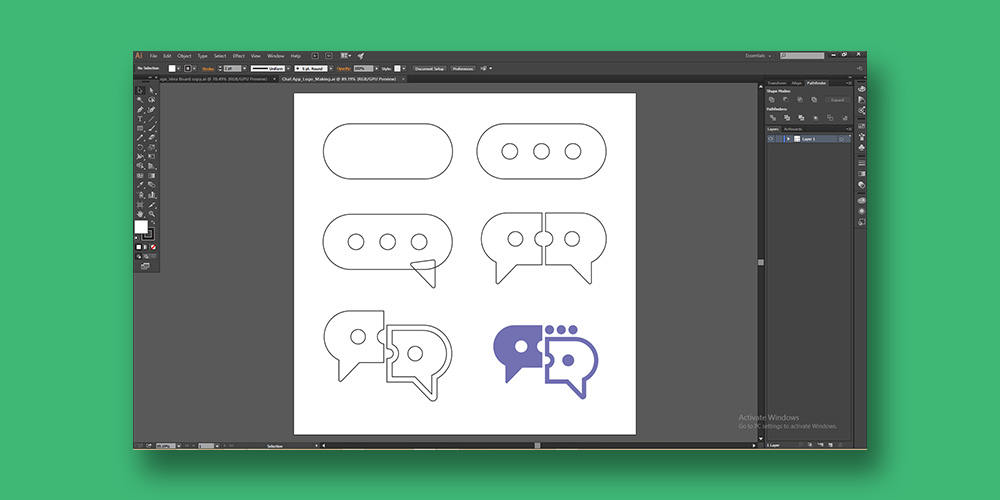Select the Zoom tool
The width and height of the screenshot is (1000, 500).
pos(152,214)
